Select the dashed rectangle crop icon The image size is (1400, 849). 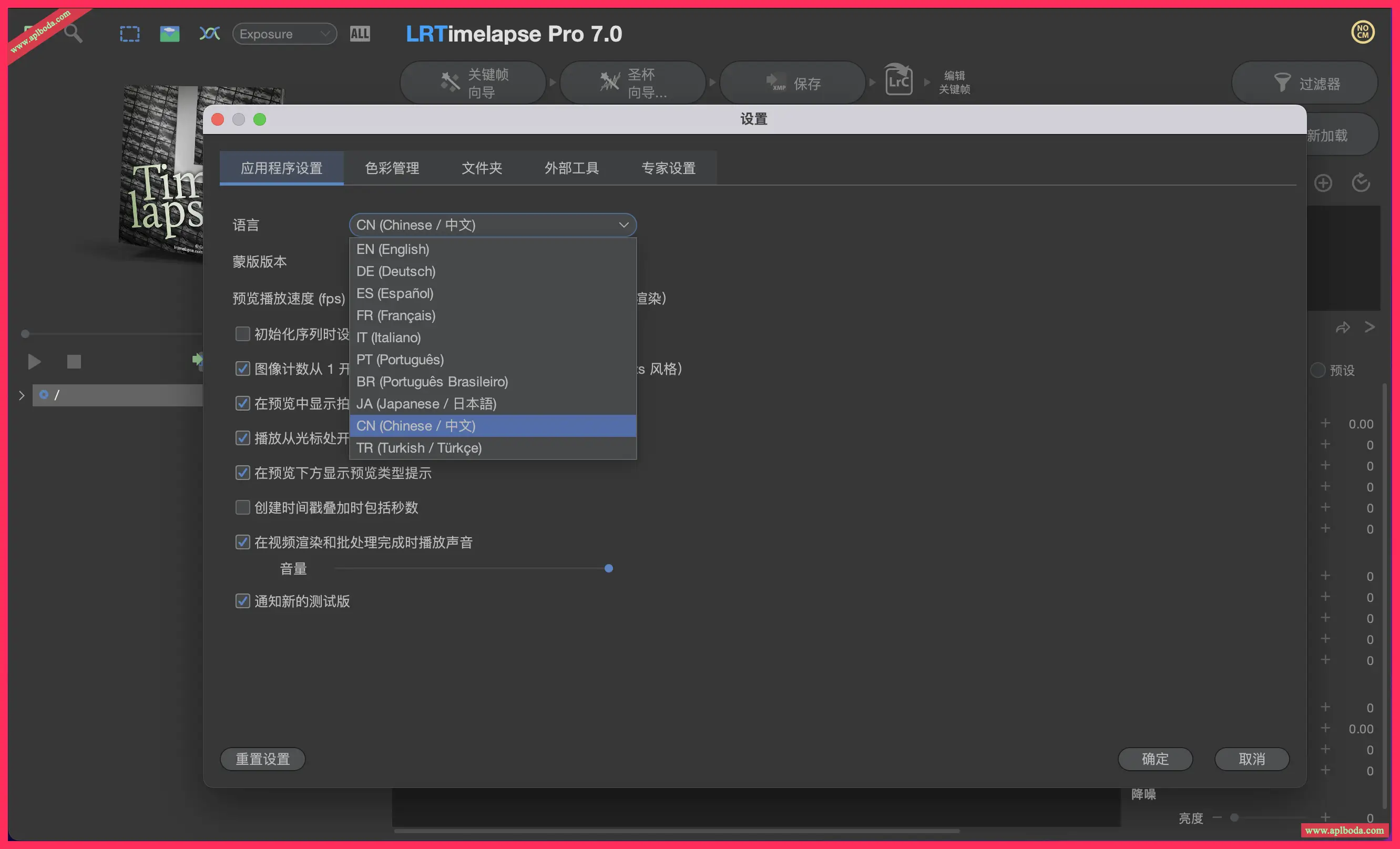[x=129, y=34]
